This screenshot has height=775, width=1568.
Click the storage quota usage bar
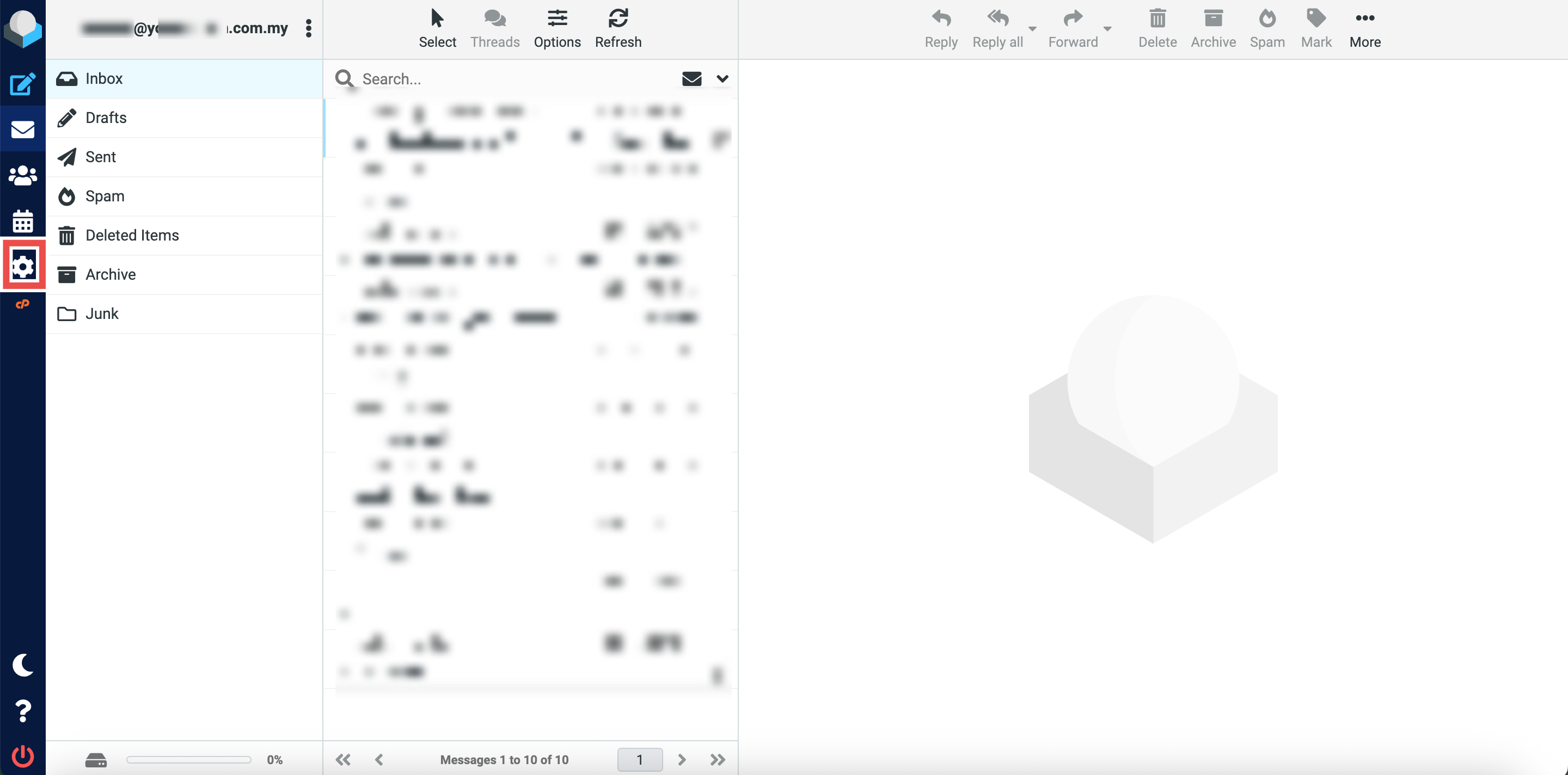point(189,759)
